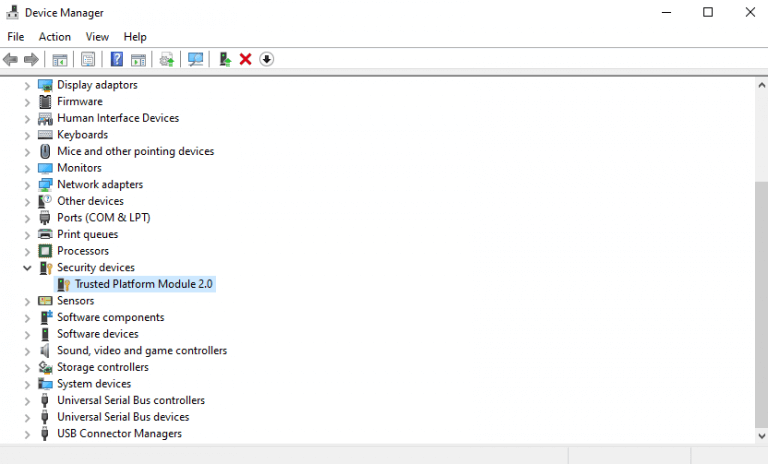768x464 pixels.
Task: Click the Storage controllers icon
Action: (45, 367)
